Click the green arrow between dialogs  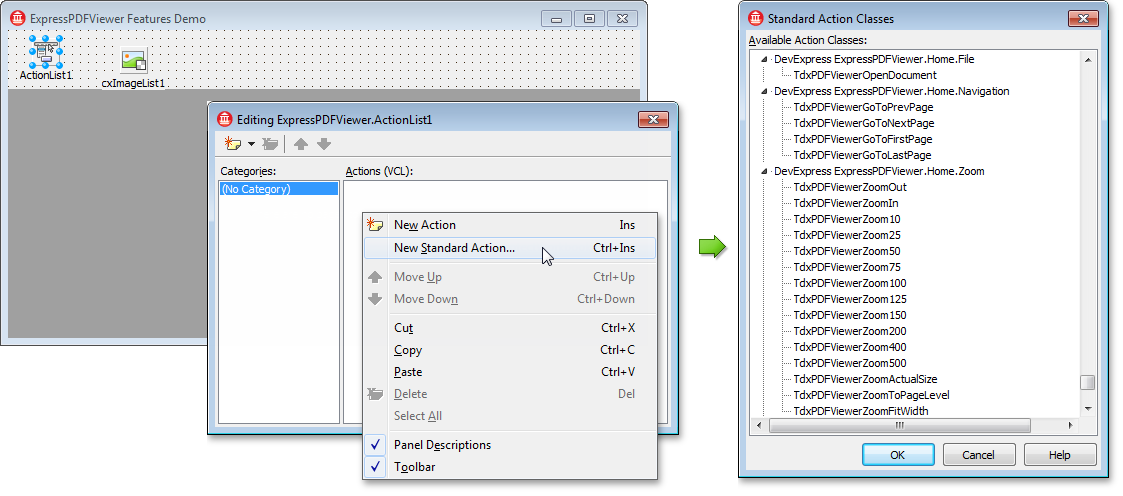[711, 247]
